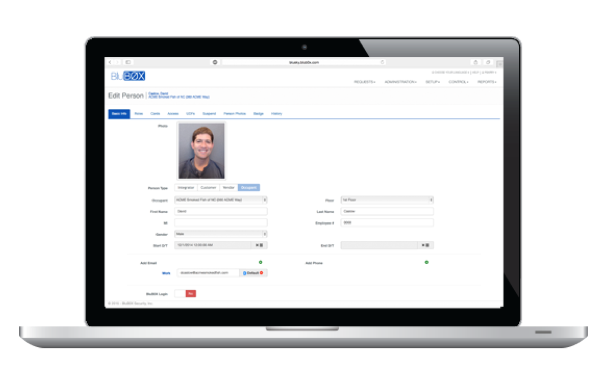
Task: Expand the Control menu
Action: pos(458,82)
